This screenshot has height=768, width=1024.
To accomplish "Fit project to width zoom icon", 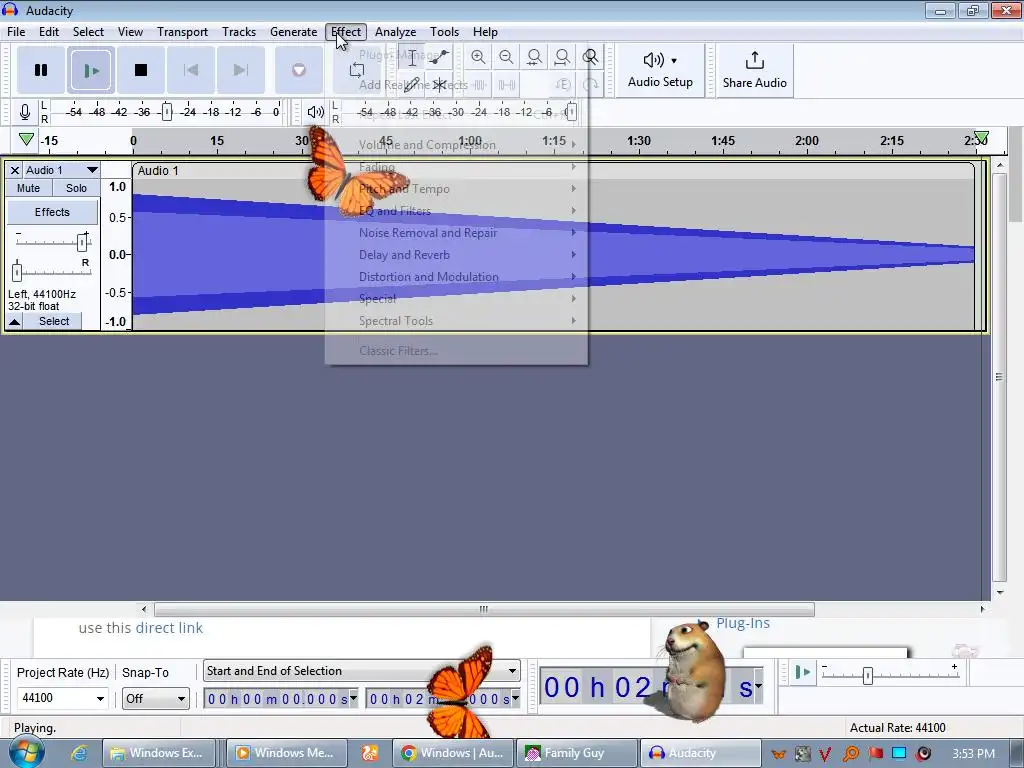I will point(562,57).
